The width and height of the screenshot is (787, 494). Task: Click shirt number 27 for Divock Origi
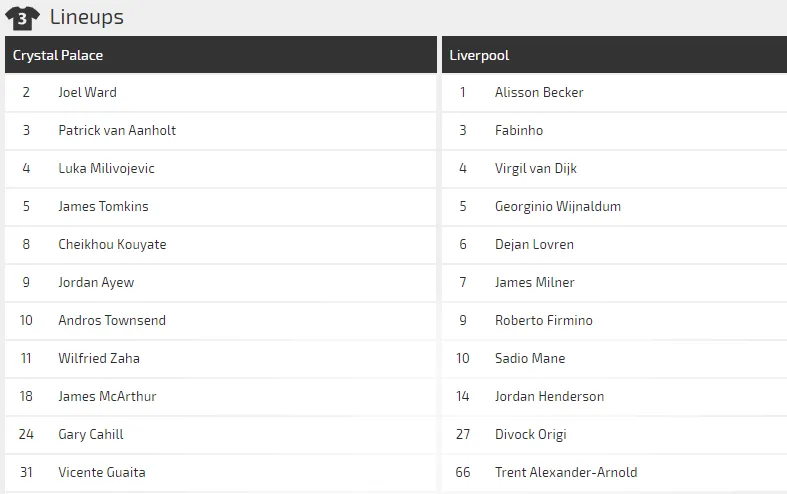(x=463, y=434)
